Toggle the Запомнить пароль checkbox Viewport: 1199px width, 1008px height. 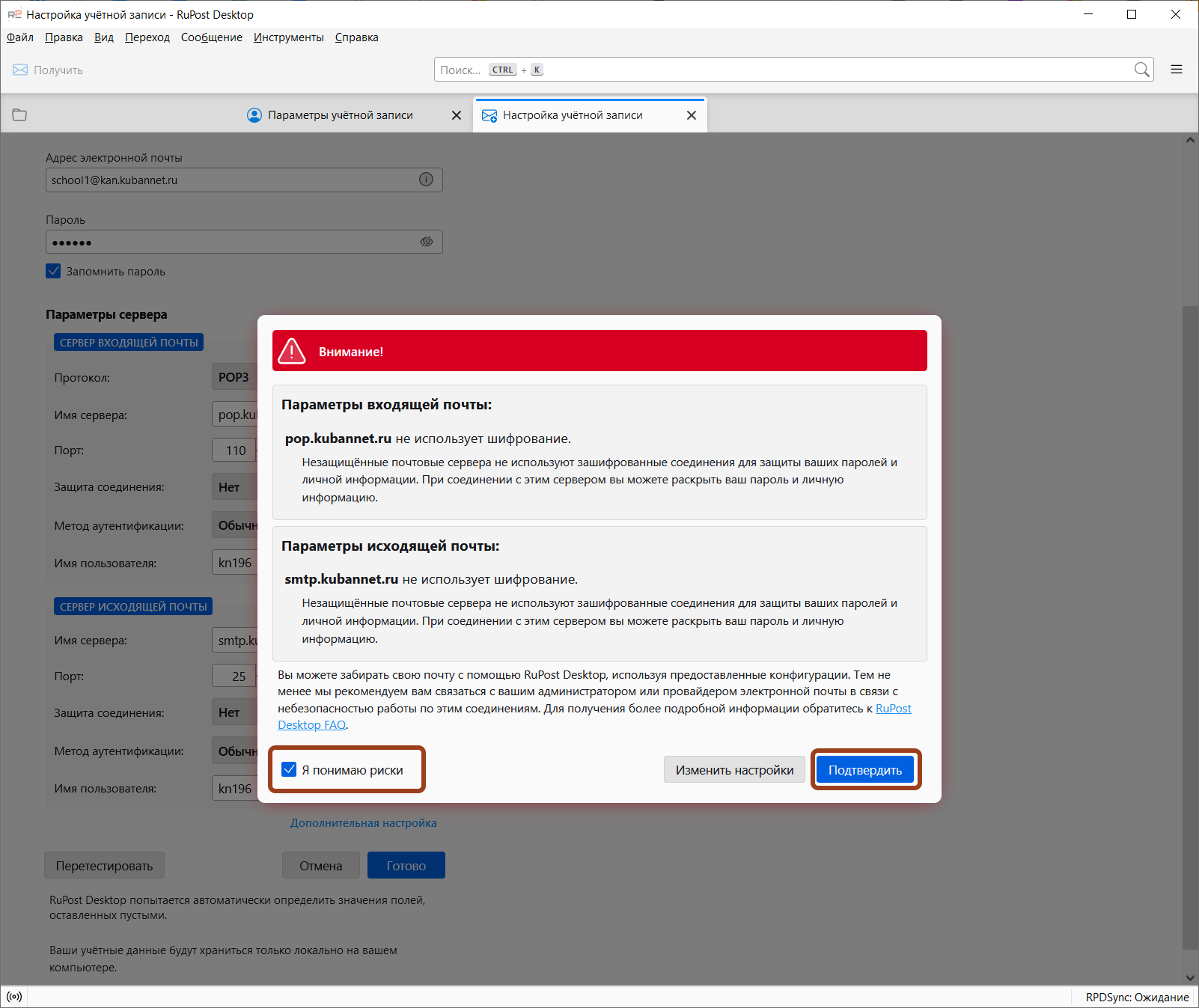pyautogui.click(x=53, y=271)
